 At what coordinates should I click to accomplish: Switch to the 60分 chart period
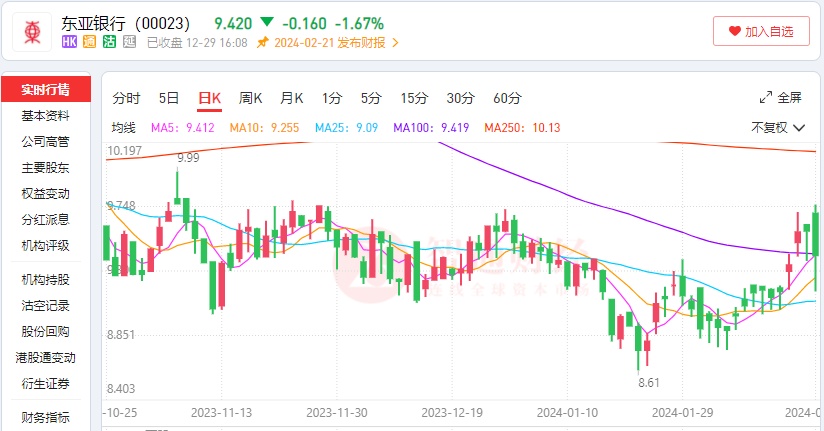(507, 98)
